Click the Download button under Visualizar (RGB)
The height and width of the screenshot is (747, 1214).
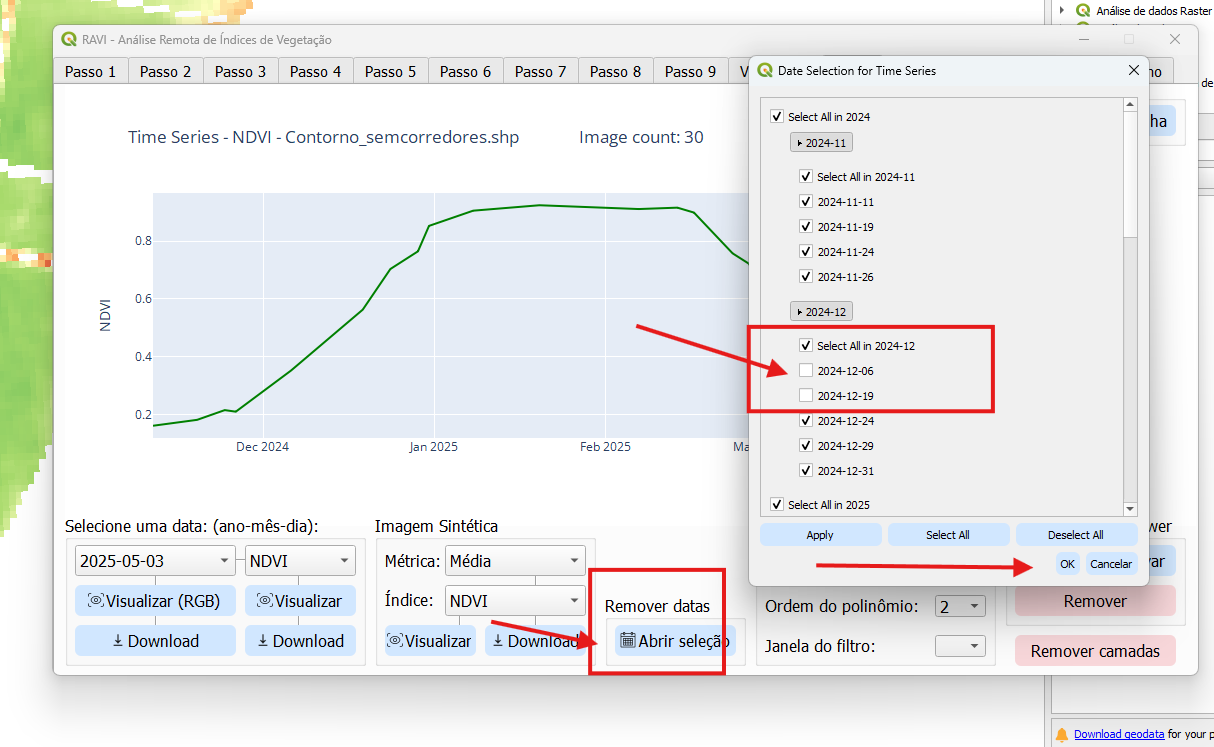[x=155, y=641]
